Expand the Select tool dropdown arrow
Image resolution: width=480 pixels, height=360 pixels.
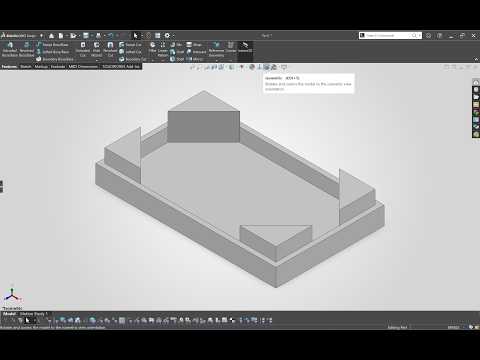point(141,36)
